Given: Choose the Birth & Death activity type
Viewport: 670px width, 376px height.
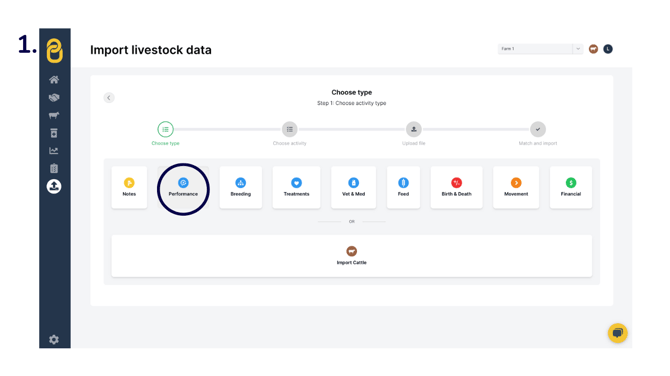Looking at the screenshot, I should point(456,187).
